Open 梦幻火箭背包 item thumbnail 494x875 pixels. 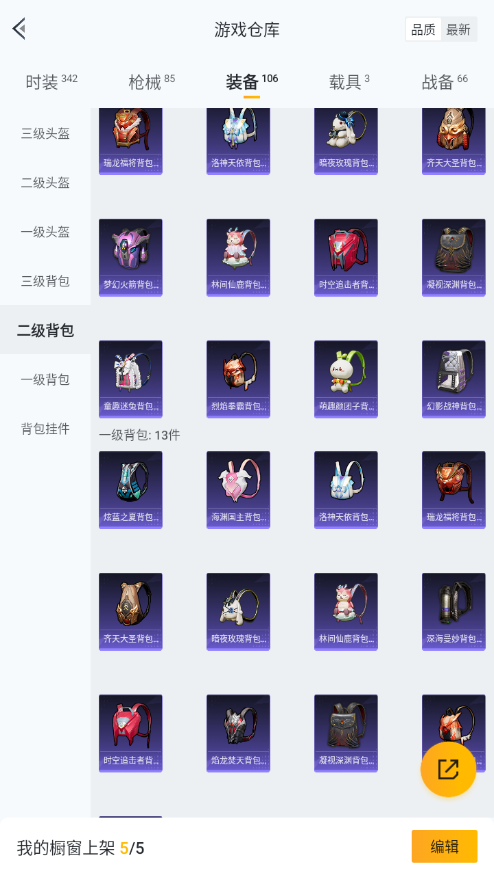click(x=131, y=257)
